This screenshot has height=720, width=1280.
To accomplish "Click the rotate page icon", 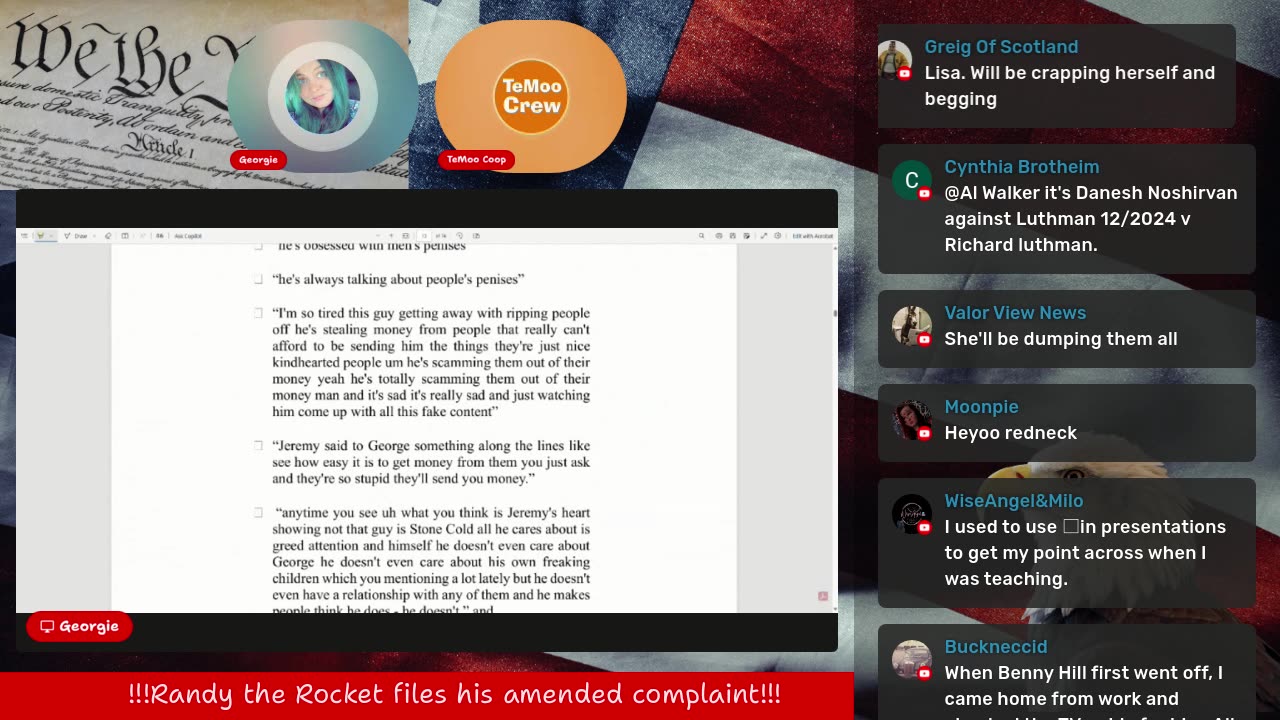I will pos(460,236).
